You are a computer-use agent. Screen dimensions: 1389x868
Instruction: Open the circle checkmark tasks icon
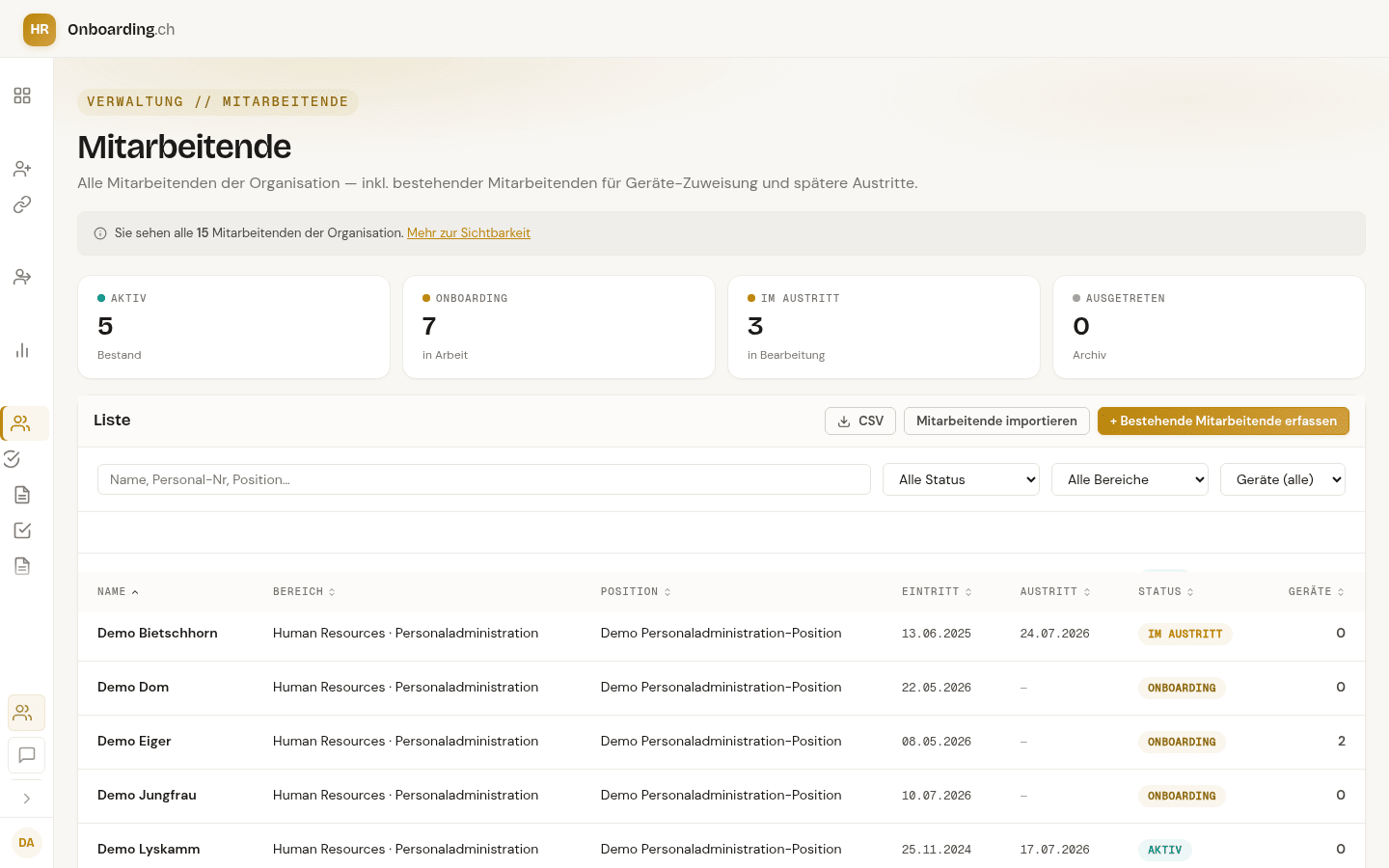[x=13, y=459]
